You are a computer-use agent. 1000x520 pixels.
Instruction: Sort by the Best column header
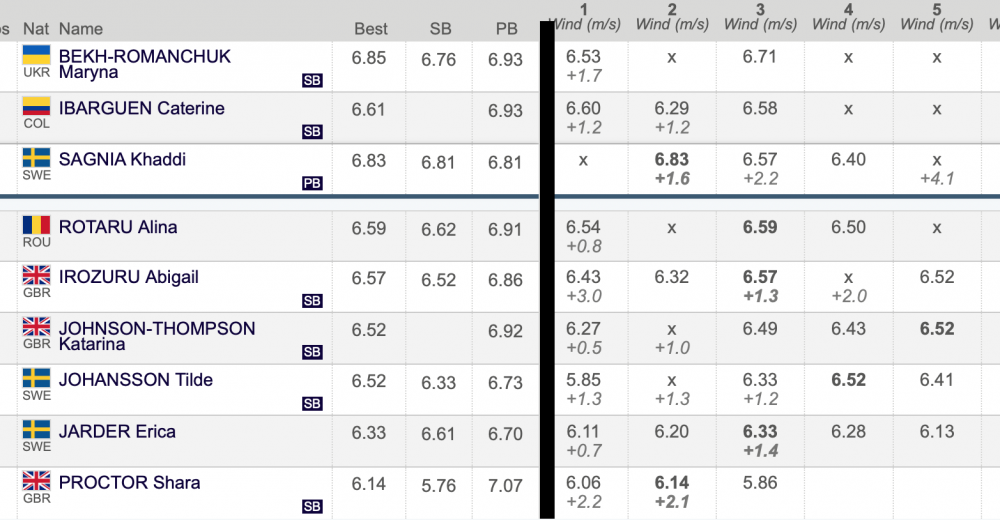click(371, 29)
